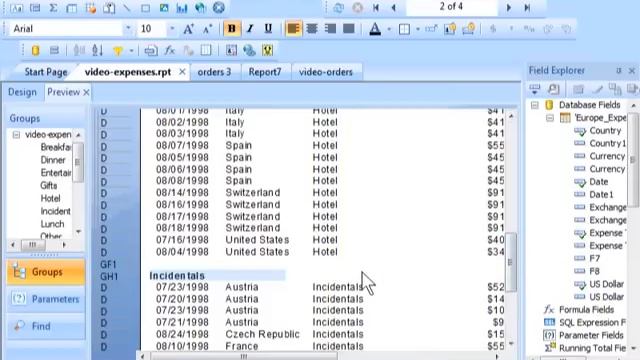Viewport: 640px width, 360px height.
Task: Open borders dropdown arrow
Action: pos(418,29)
